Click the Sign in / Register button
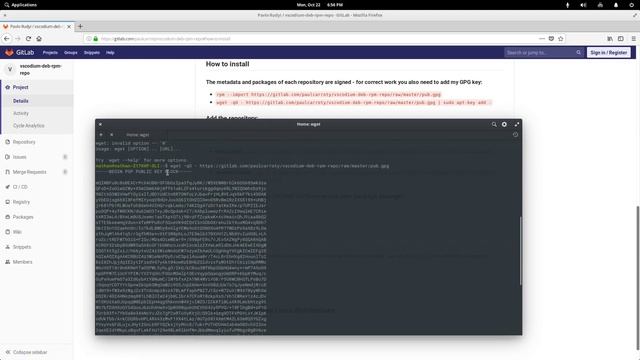640x360 pixels. [x=609, y=53]
